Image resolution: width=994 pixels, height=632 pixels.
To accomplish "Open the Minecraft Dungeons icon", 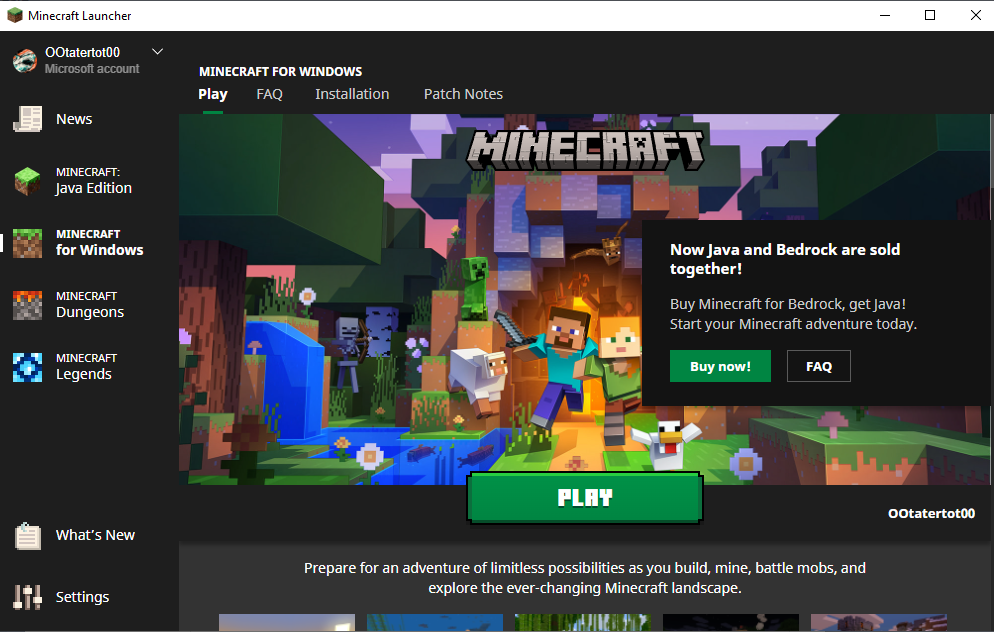I will (27, 305).
